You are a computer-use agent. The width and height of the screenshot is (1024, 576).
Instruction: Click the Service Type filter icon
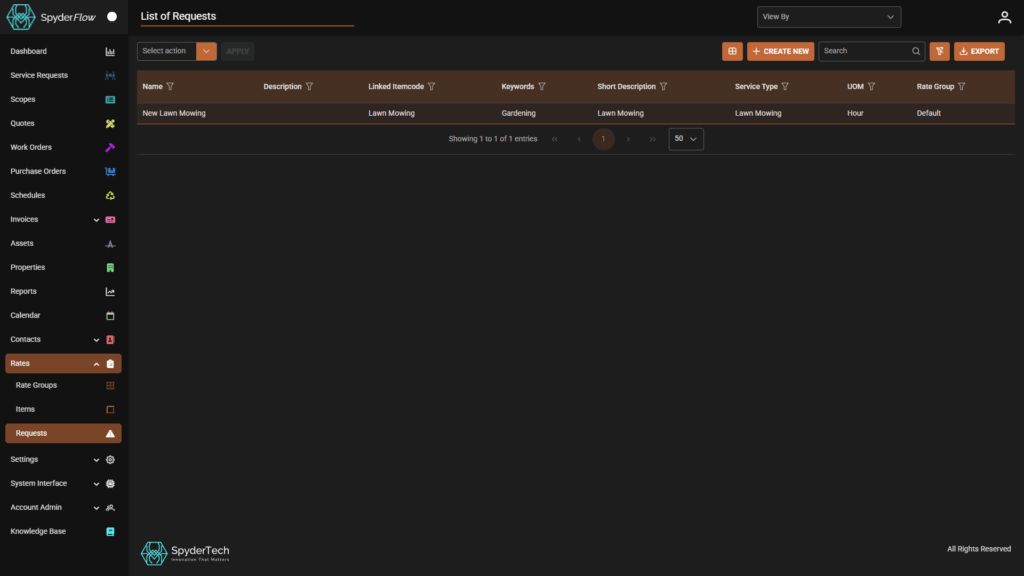785,86
